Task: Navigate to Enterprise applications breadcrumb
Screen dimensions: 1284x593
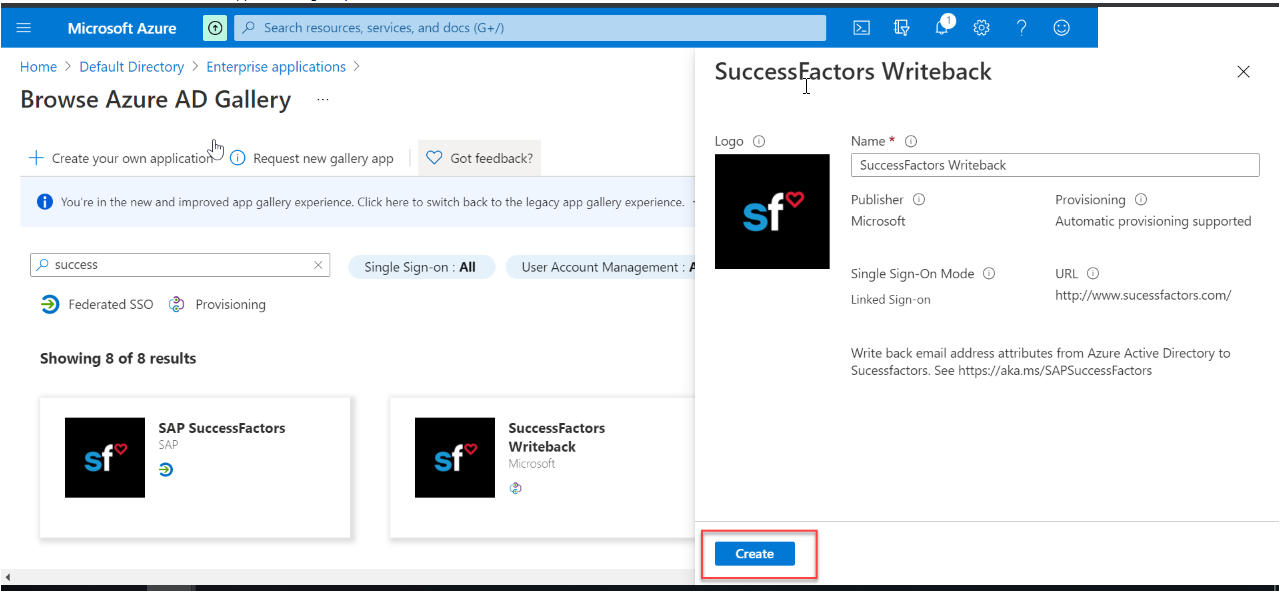Action: pos(276,66)
